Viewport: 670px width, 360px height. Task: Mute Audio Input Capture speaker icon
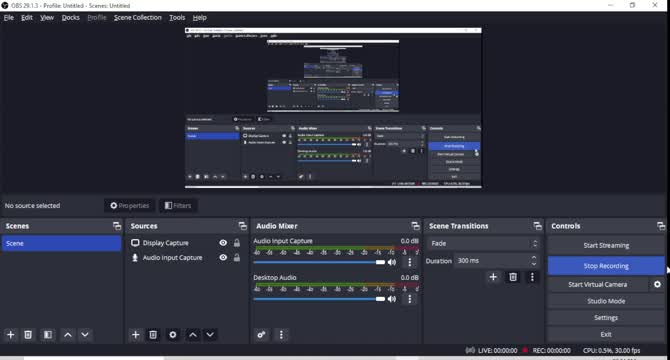point(392,262)
